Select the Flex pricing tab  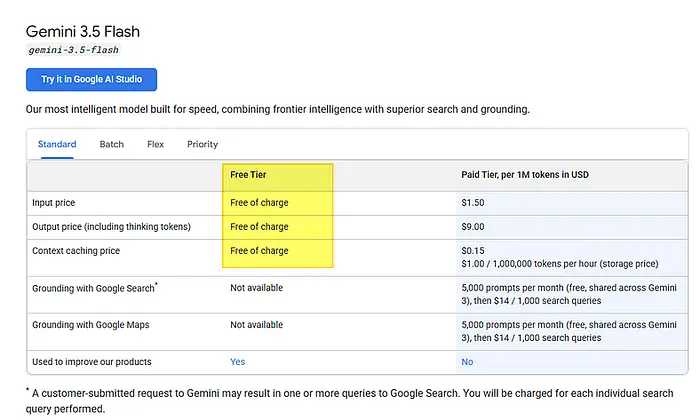tap(155, 144)
